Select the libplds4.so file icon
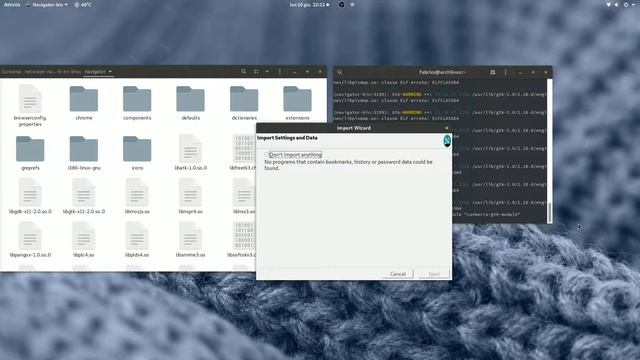640x360 pixels. pos(137,236)
